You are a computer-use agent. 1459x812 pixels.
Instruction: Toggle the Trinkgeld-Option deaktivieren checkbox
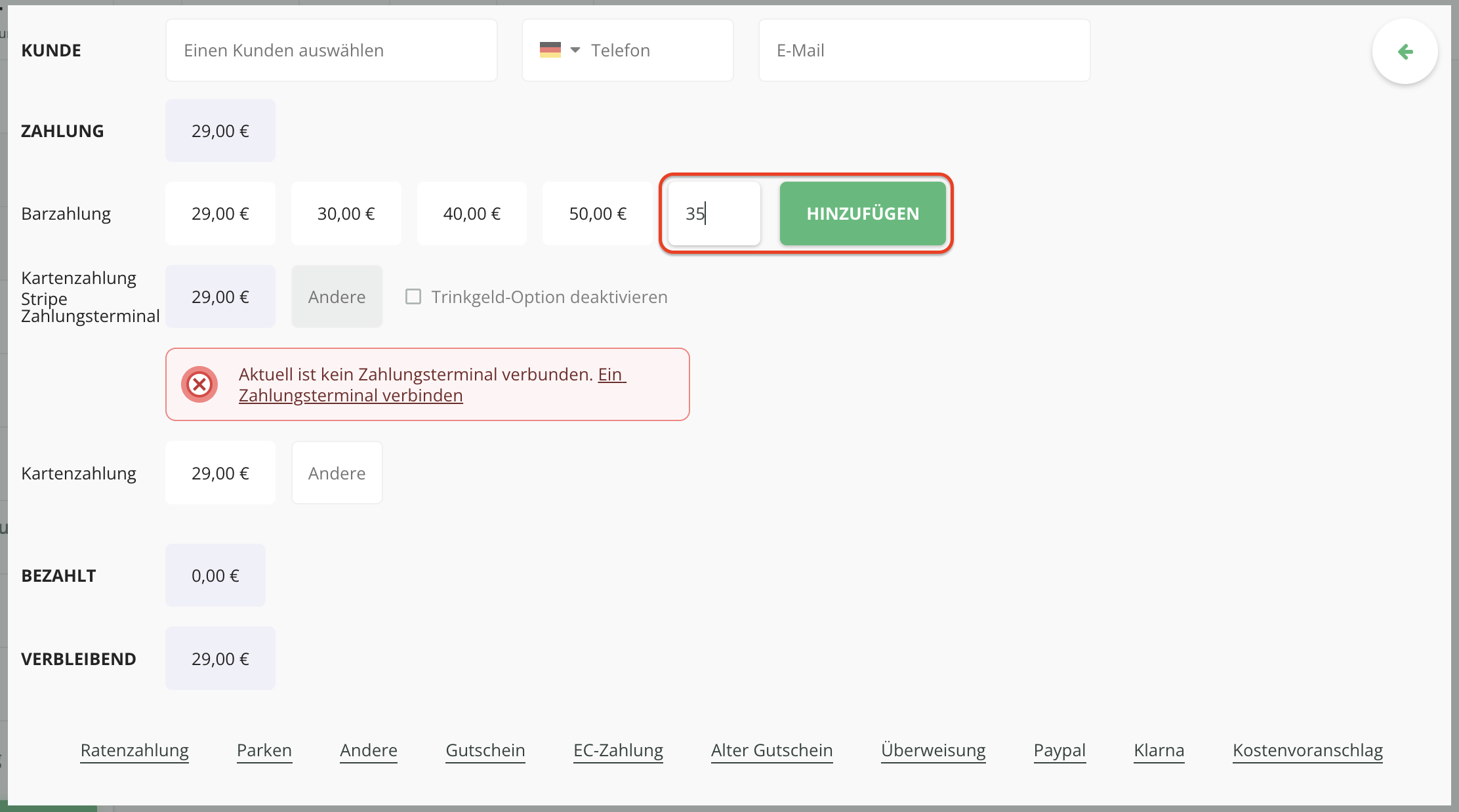point(413,297)
